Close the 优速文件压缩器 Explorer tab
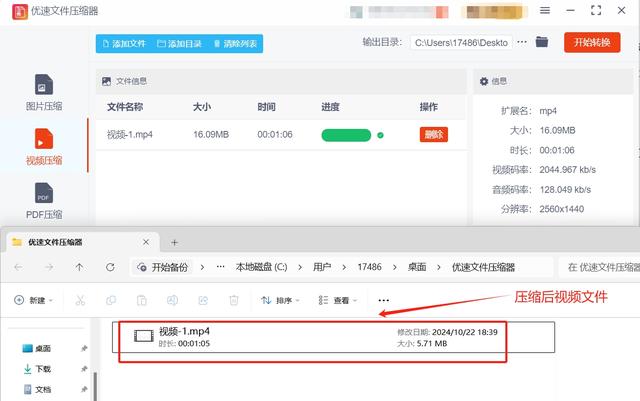 pos(146,242)
